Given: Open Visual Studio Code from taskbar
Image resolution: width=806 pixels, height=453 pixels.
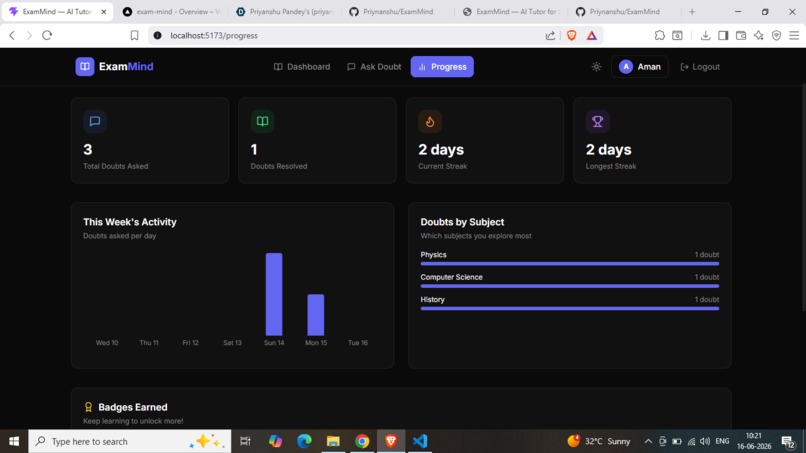Looking at the screenshot, I should (420, 441).
